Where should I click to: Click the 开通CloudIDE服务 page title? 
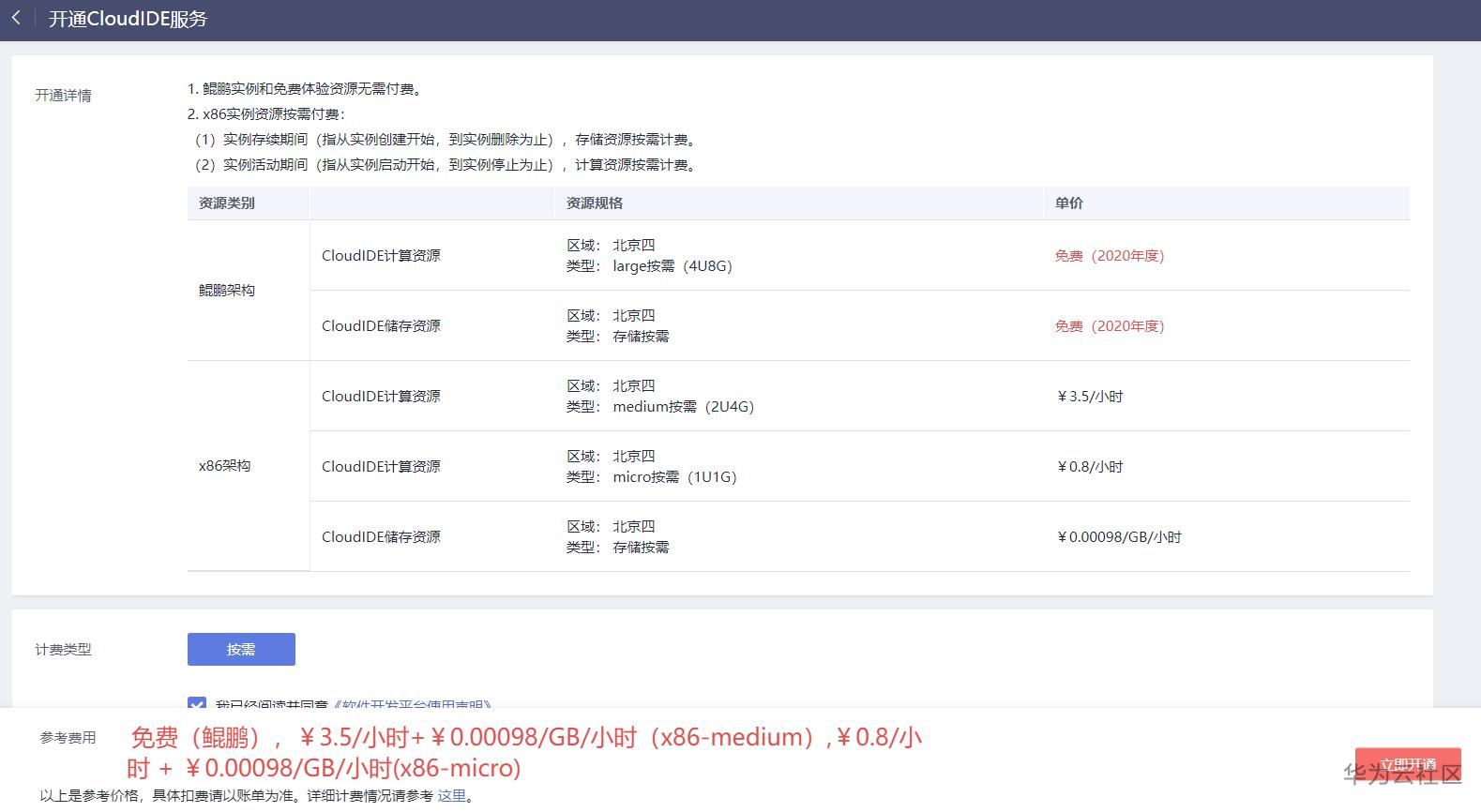coord(128,19)
